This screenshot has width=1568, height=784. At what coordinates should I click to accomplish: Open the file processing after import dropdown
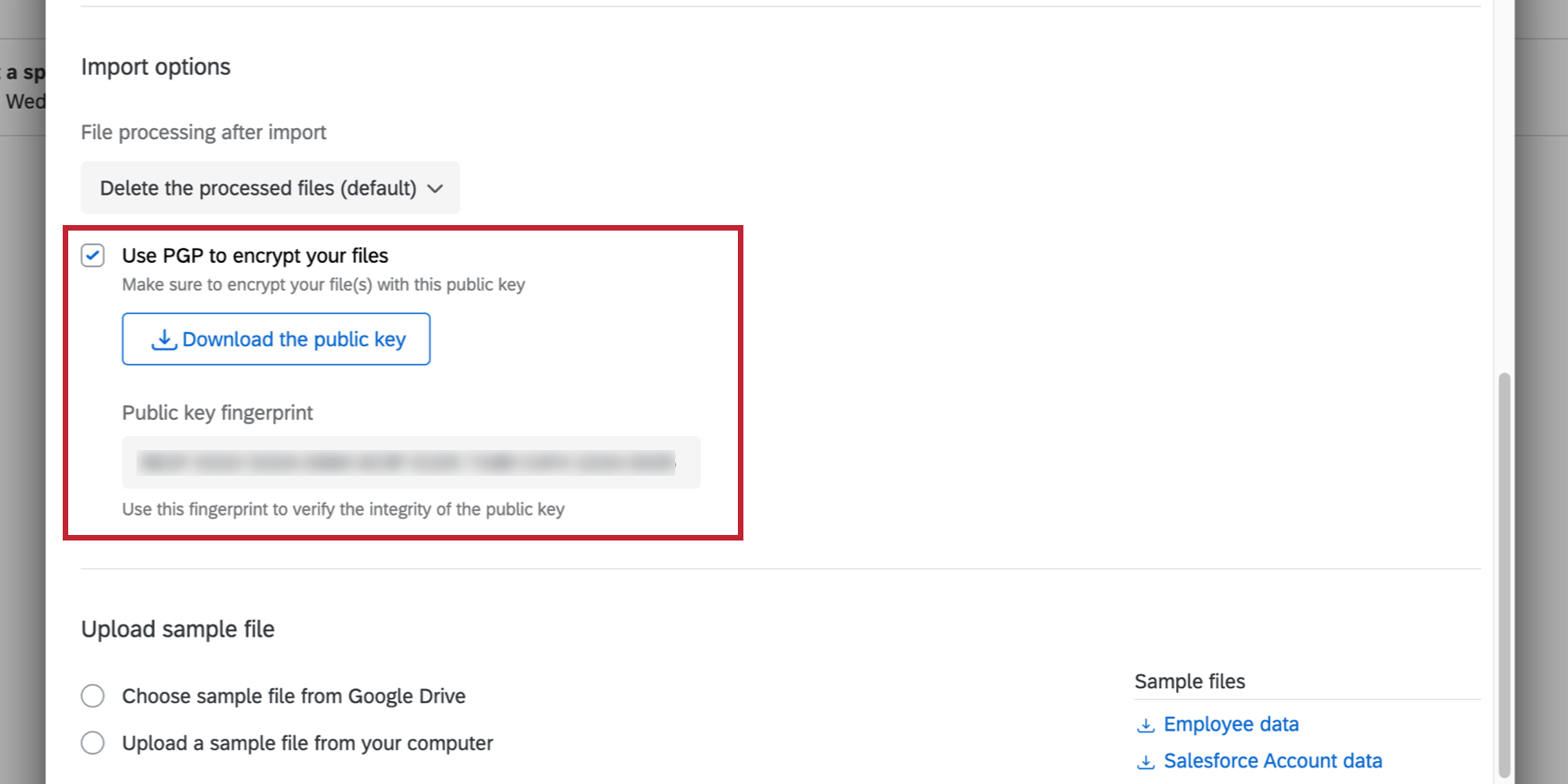270,188
